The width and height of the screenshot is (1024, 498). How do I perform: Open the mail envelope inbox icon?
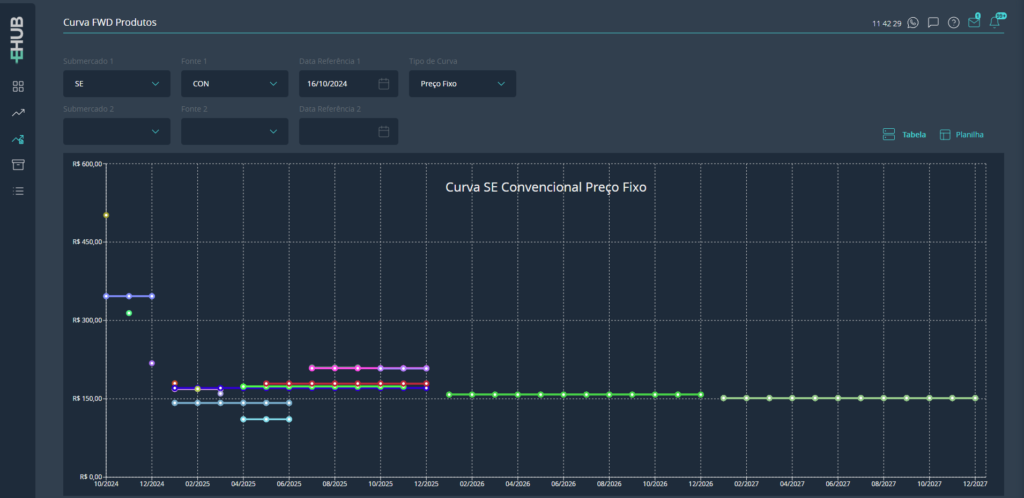tap(974, 22)
